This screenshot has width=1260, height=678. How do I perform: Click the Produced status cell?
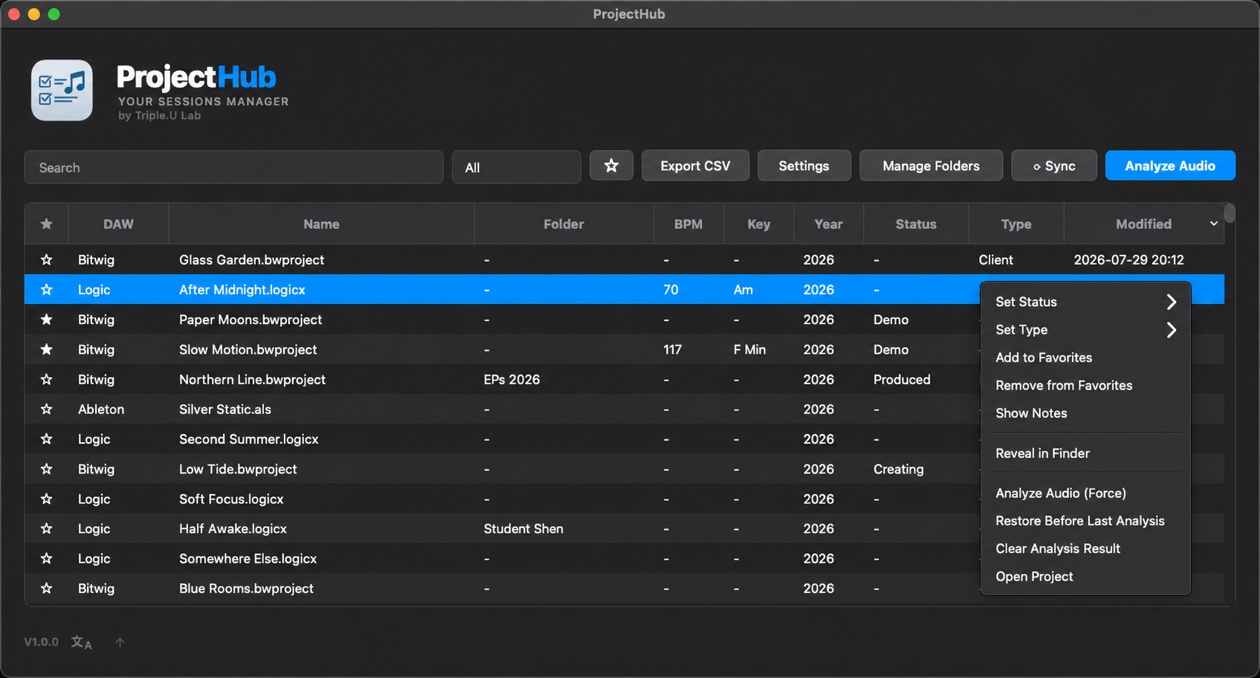pos(902,380)
